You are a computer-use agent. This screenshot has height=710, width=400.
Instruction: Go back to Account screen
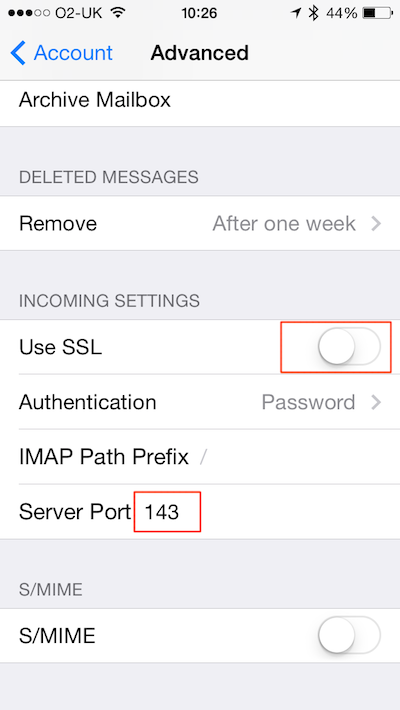coord(62,53)
